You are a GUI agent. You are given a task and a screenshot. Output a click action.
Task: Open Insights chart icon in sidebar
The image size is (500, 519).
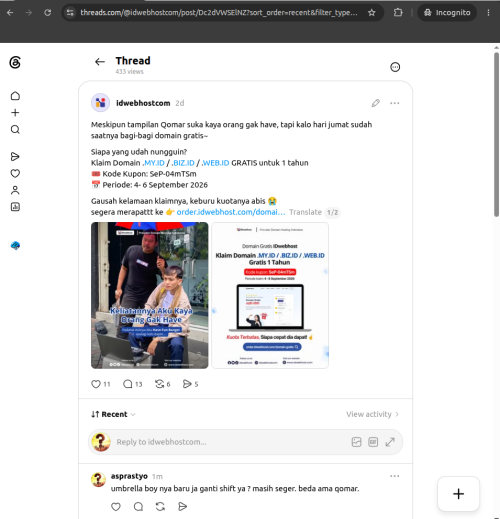pos(15,207)
